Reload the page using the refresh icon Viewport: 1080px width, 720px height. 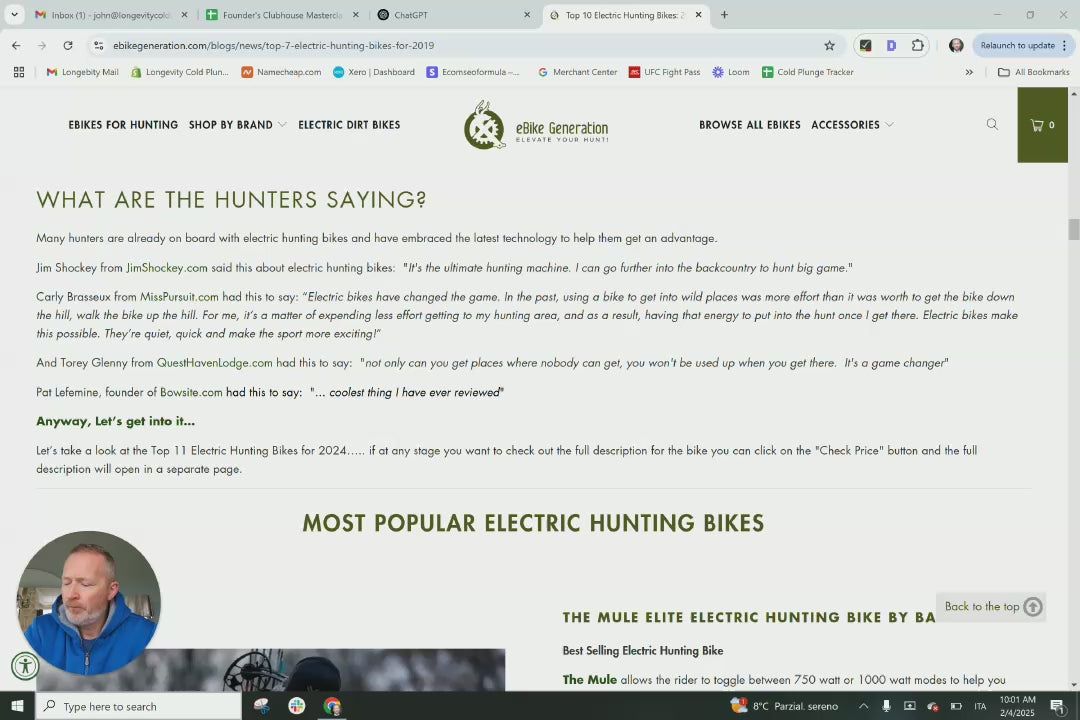[x=67, y=45]
